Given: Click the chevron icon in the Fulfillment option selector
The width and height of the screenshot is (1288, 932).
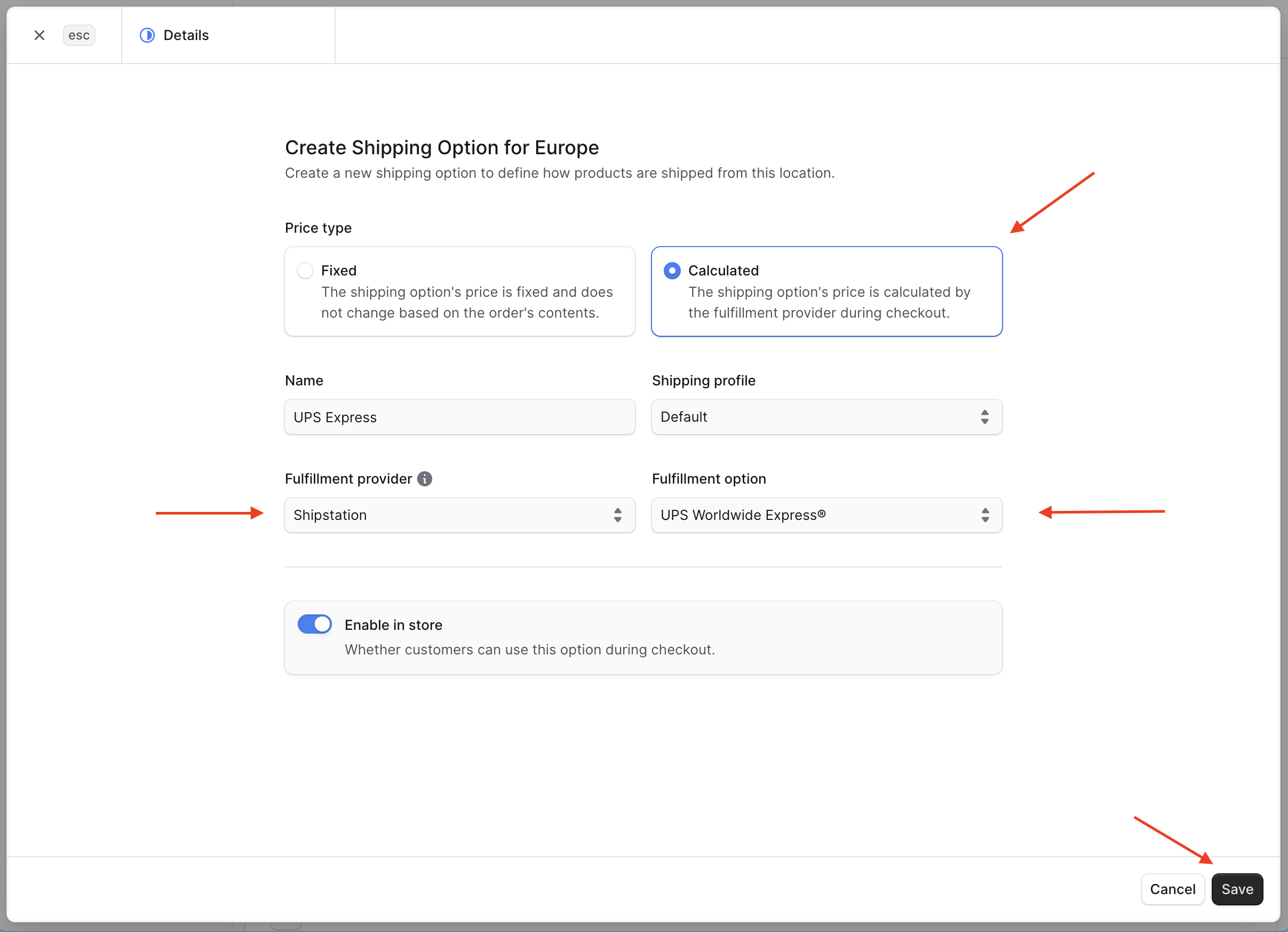Looking at the screenshot, I should click(985, 515).
